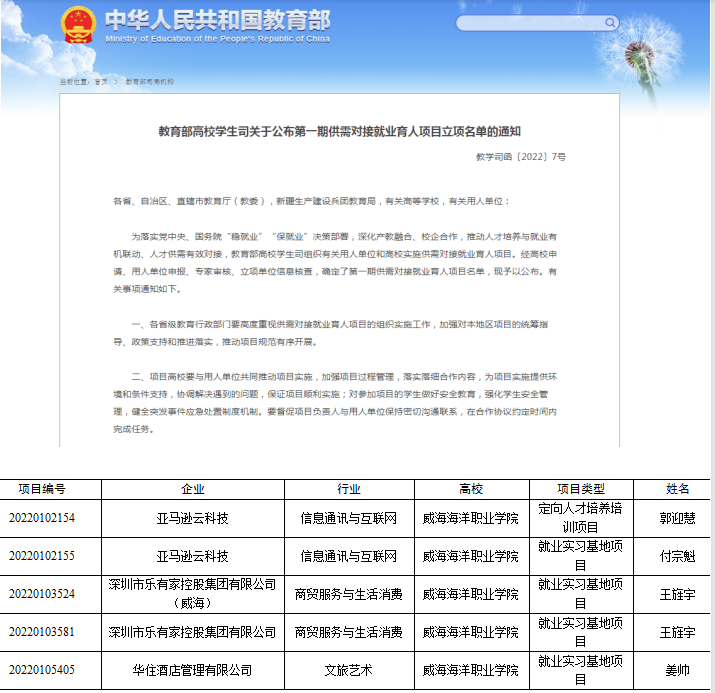
Task: Click the 姓名 column header
Action: [x=677, y=489]
